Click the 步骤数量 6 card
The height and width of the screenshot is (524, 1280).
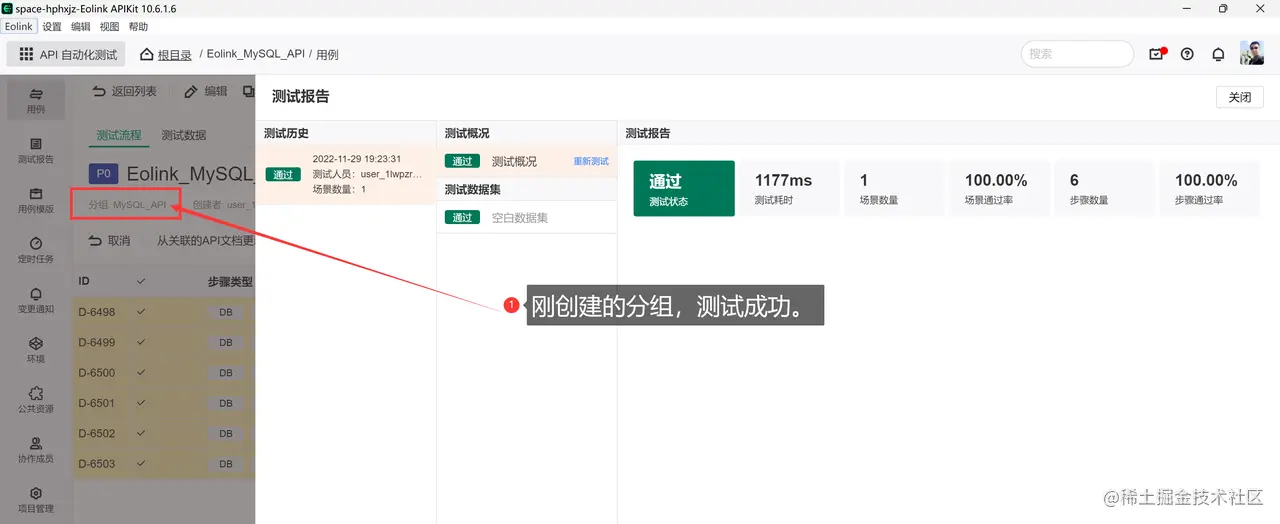point(1104,188)
